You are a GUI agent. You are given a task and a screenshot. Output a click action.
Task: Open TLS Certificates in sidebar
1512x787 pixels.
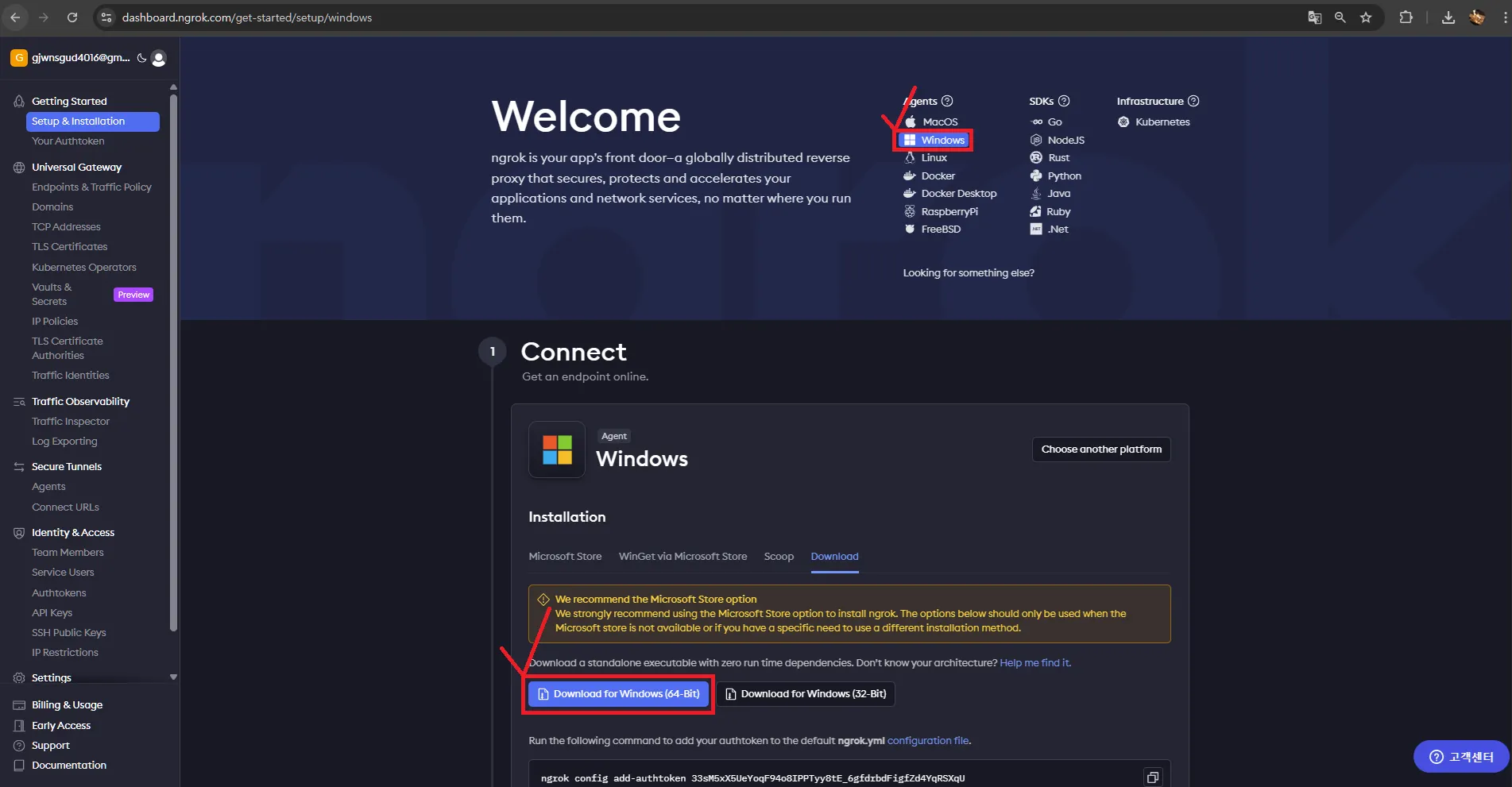69,246
